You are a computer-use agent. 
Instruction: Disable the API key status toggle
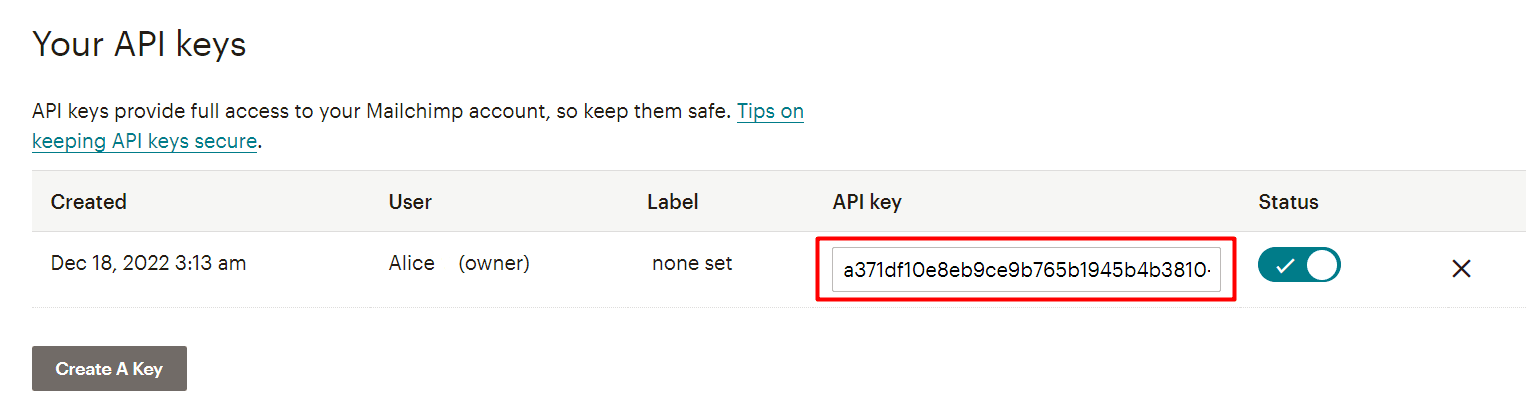click(x=1299, y=265)
